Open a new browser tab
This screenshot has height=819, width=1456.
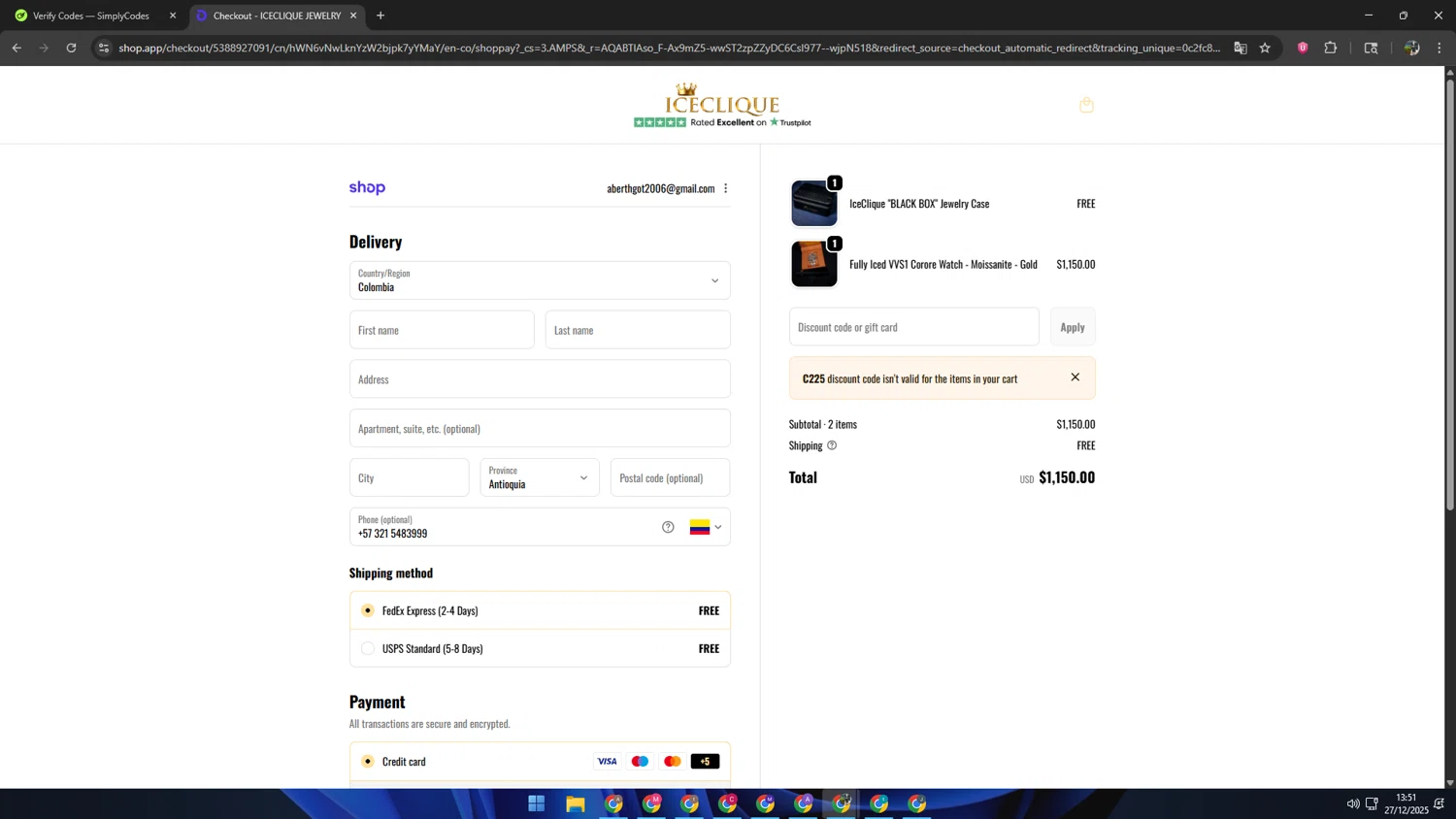click(x=381, y=16)
